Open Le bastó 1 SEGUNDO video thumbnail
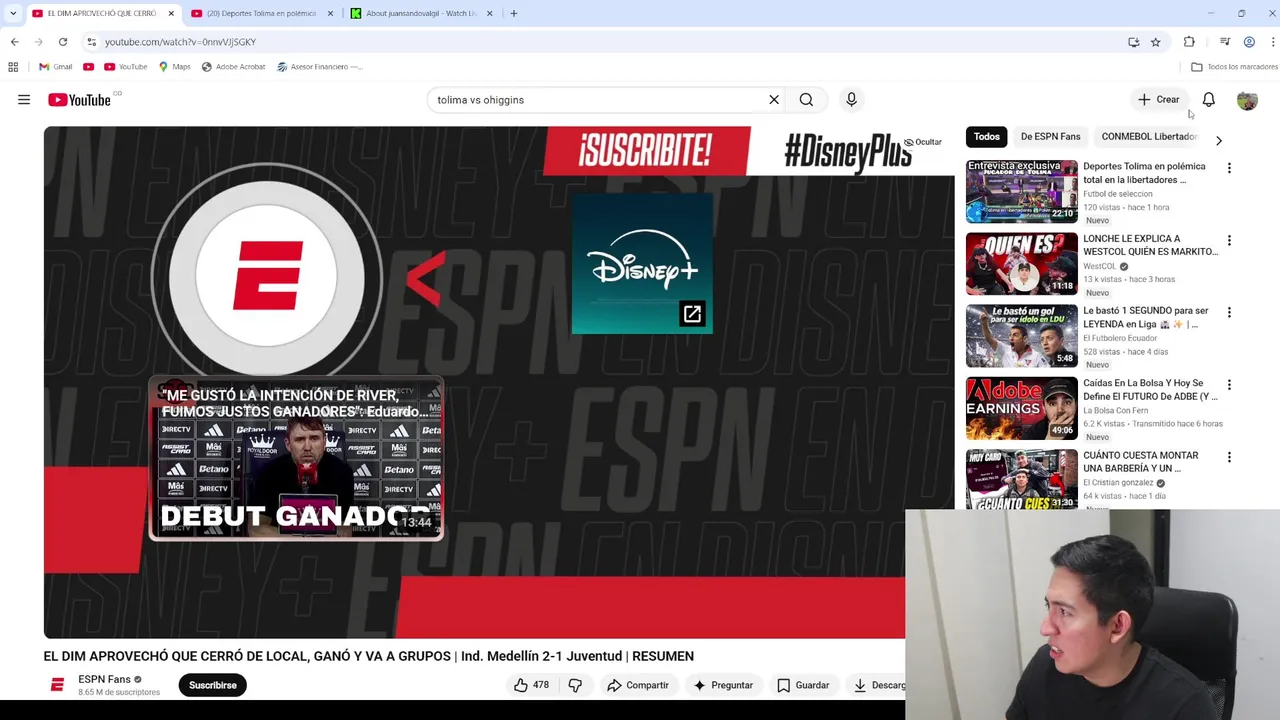The width and height of the screenshot is (1280, 720). (1021, 336)
